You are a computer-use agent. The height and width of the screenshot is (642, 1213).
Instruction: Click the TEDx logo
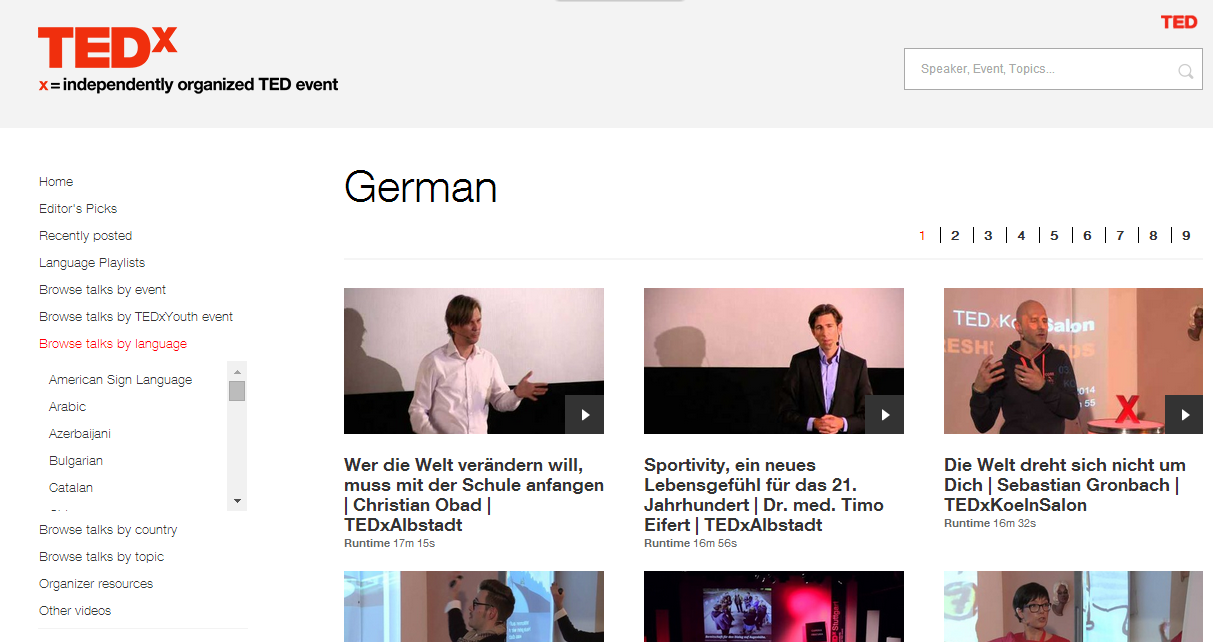click(108, 48)
